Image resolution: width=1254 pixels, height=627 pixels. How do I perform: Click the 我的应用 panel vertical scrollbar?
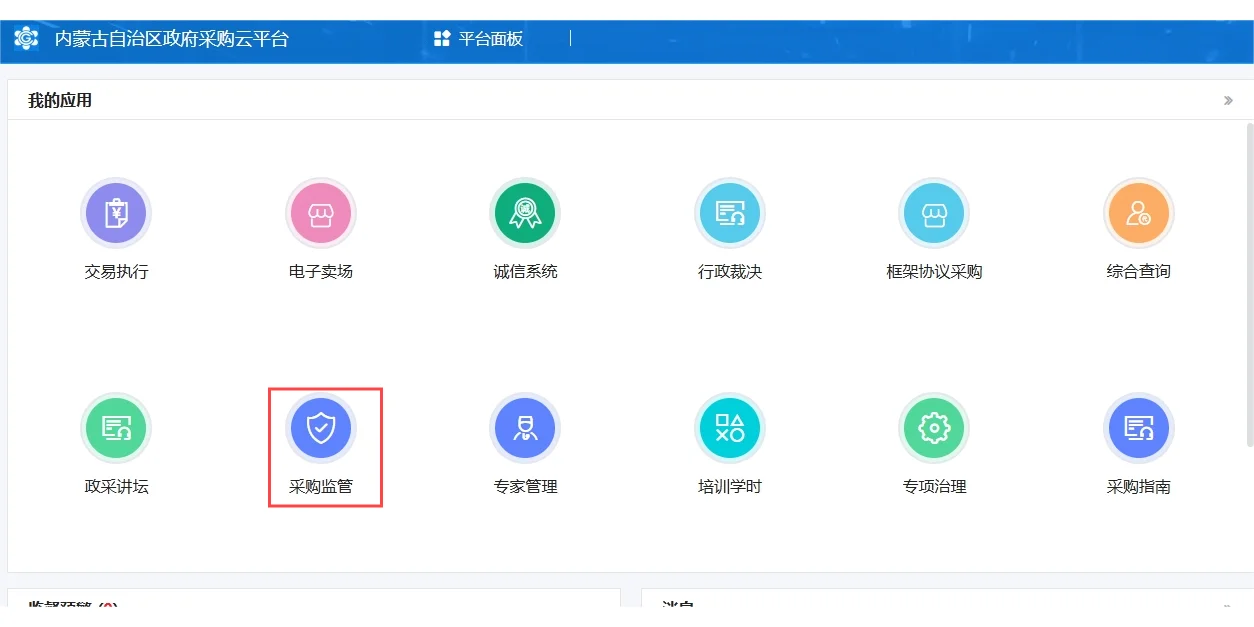click(x=1249, y=285)
